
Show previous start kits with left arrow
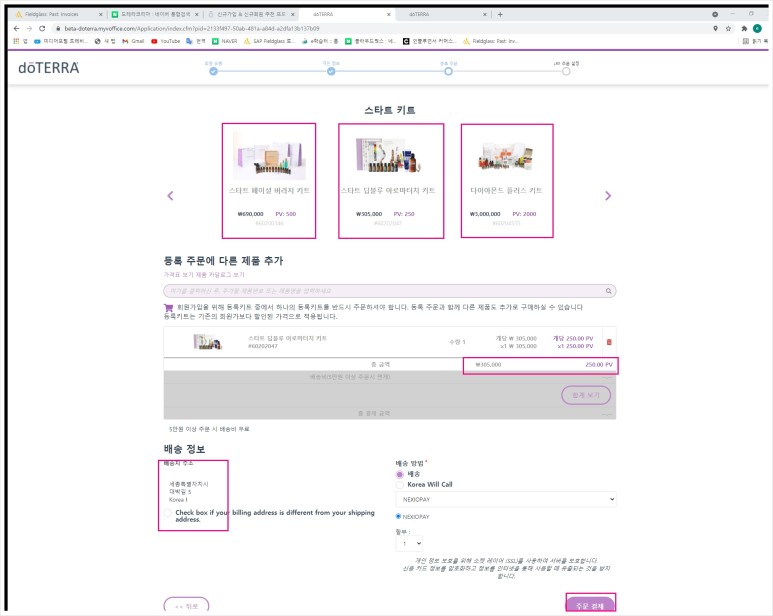[171, 196]
